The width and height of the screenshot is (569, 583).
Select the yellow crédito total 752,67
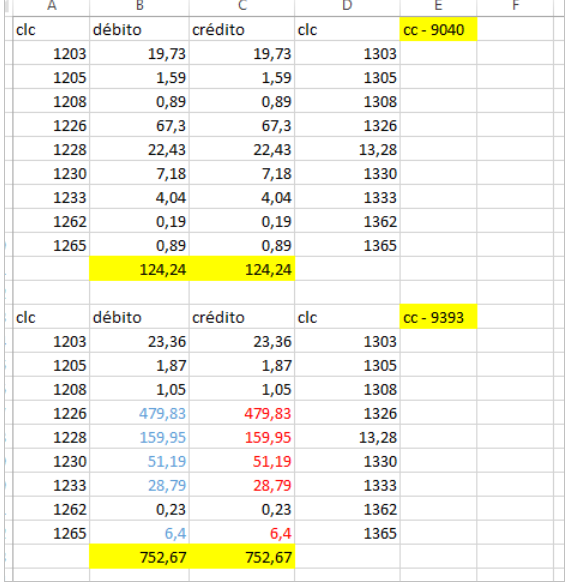(x=242, y=557)
